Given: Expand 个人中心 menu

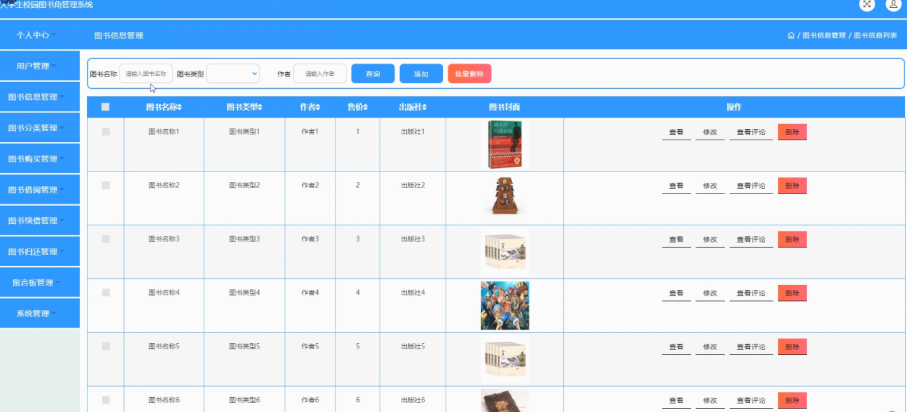Looking at the screenshot, I should coord(36,35).
